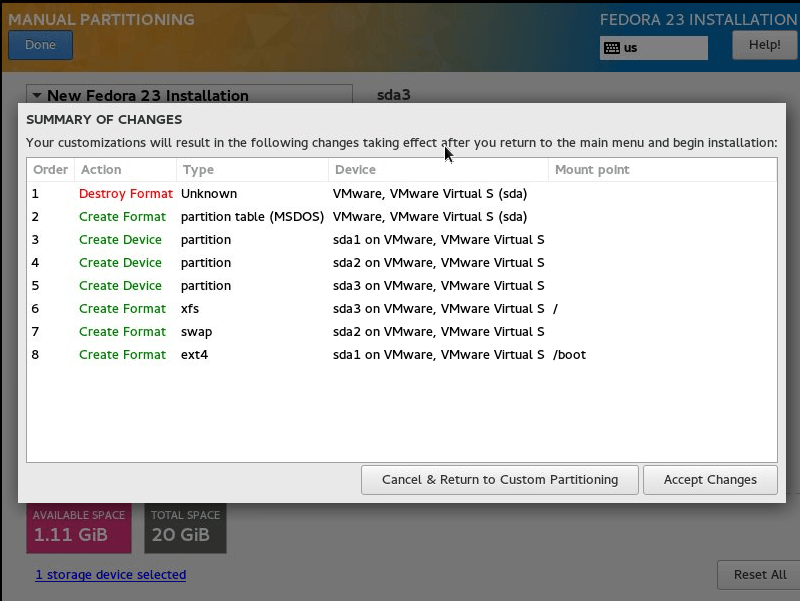This screenshot has width=800, height=601.
Task: Click VMware Virtual S (sda) in row 1
Action: pos(430,193)
